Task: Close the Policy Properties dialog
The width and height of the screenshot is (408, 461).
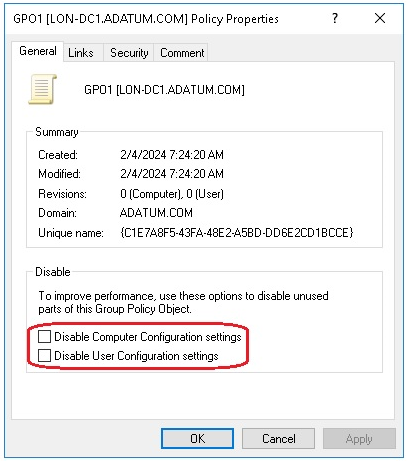Action: [380, 18]
